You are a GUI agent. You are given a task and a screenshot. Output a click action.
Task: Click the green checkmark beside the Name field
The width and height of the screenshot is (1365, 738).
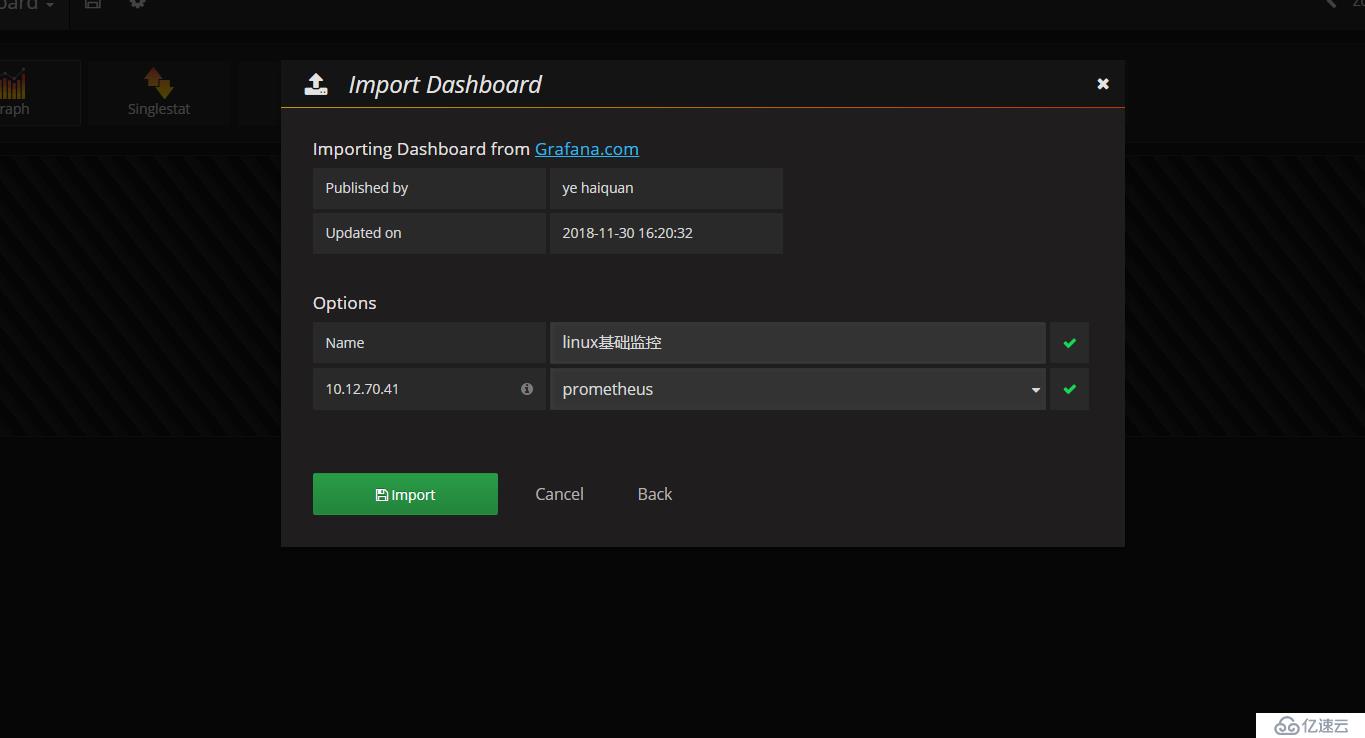(1070, 343)
